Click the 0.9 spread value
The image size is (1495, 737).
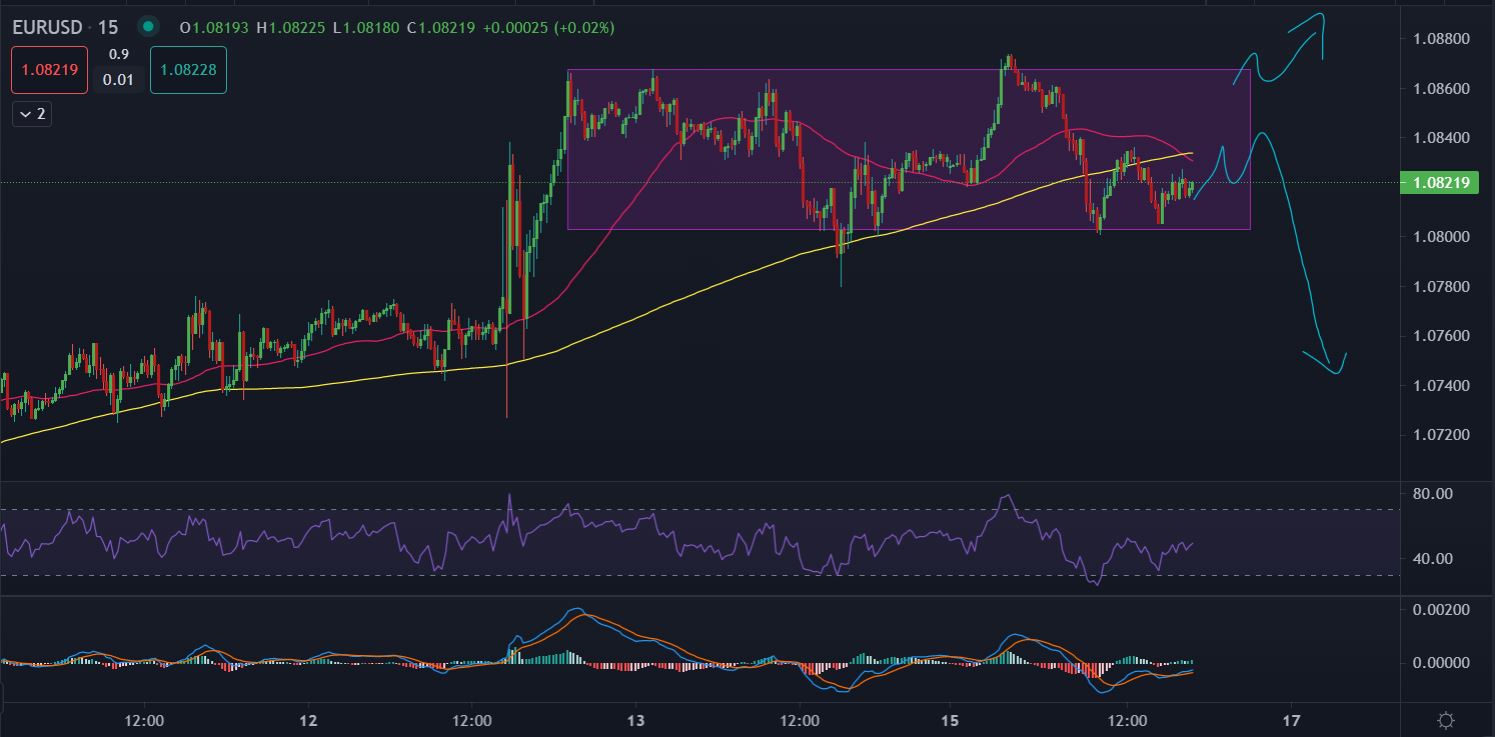(x=118, y=54)
